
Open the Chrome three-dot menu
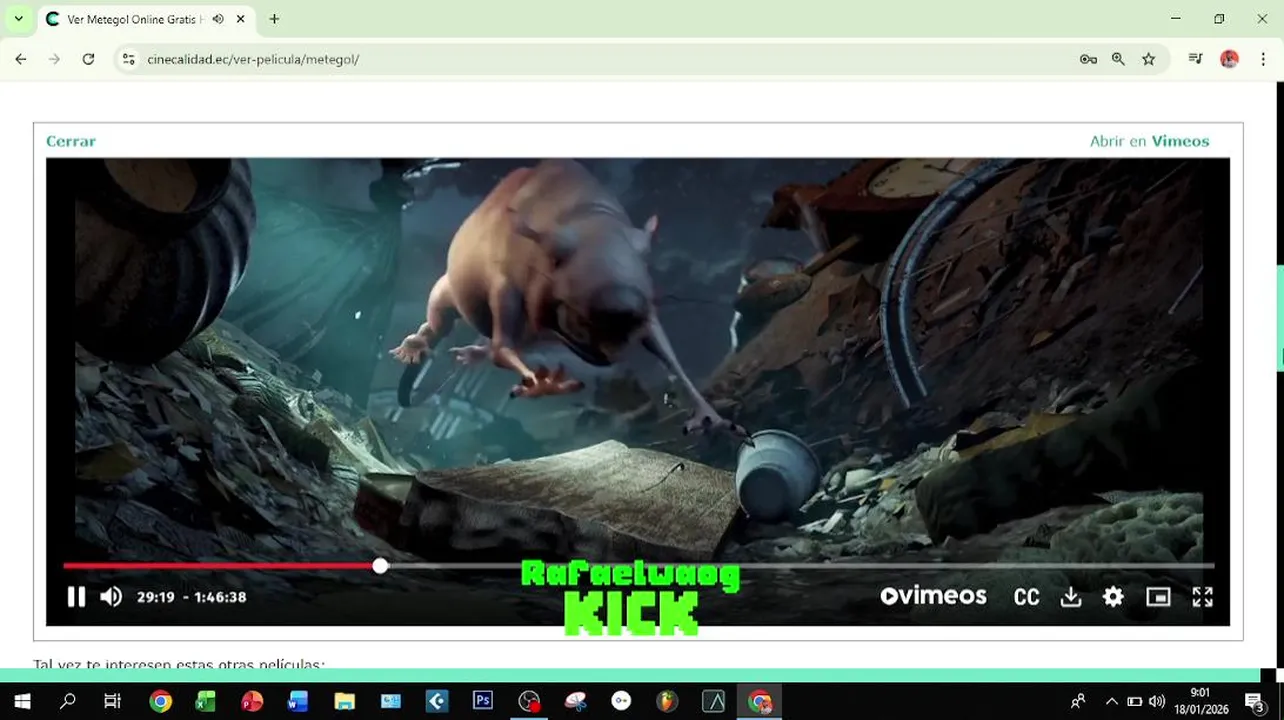pyautogui.click(x=1263, y=59)
